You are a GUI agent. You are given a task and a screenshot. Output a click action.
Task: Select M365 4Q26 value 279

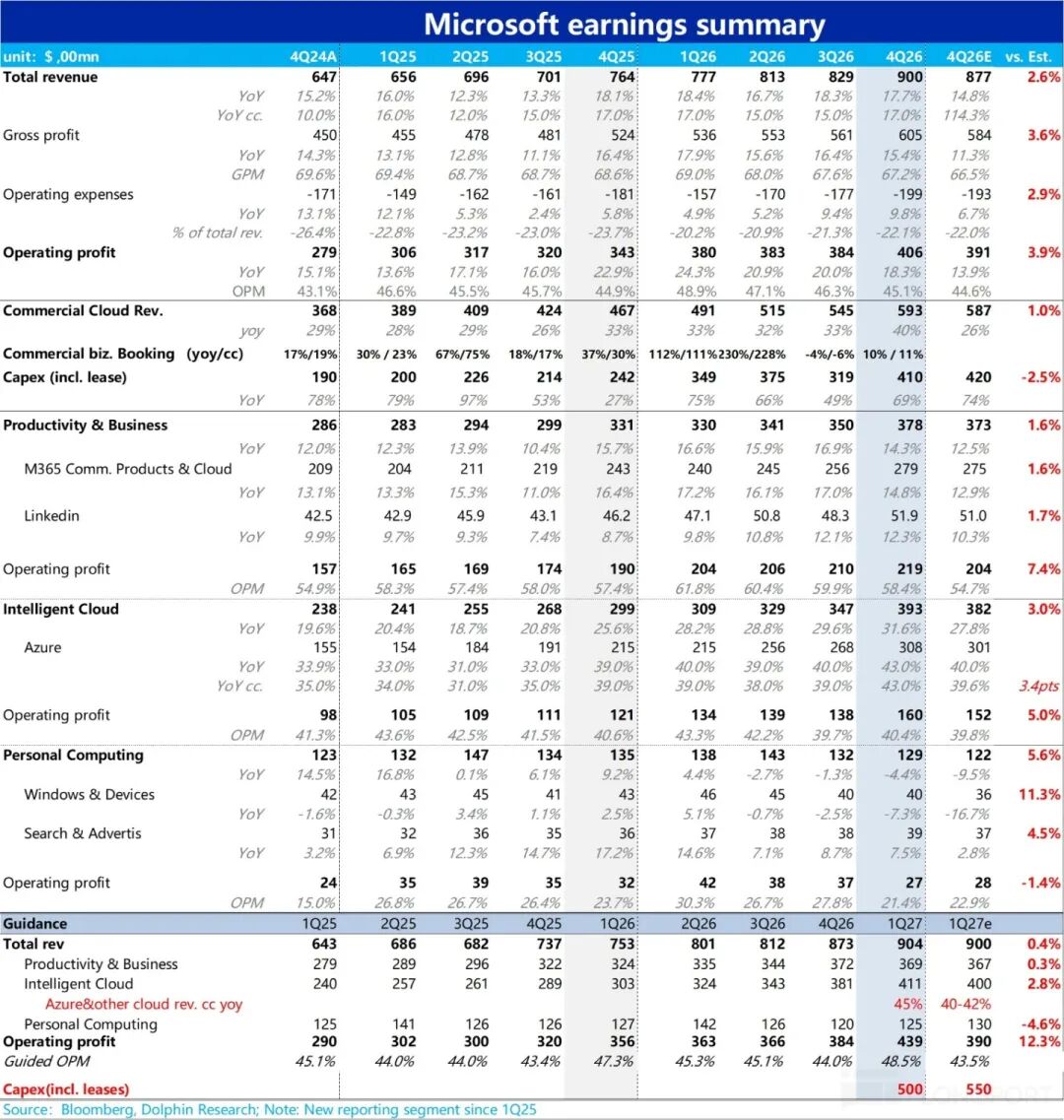coord(905,469)
